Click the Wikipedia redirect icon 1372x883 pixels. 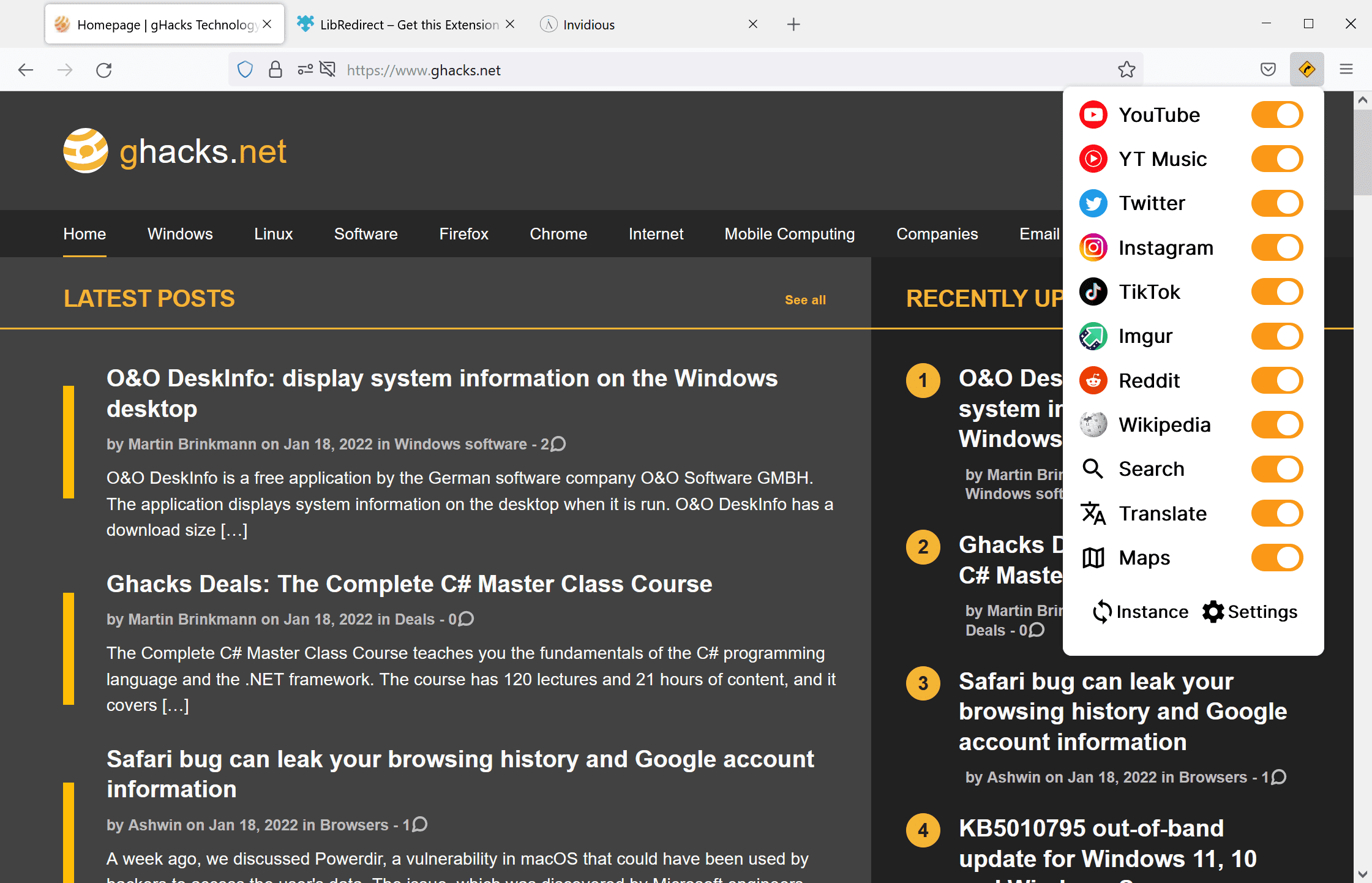click(1093, 424)
